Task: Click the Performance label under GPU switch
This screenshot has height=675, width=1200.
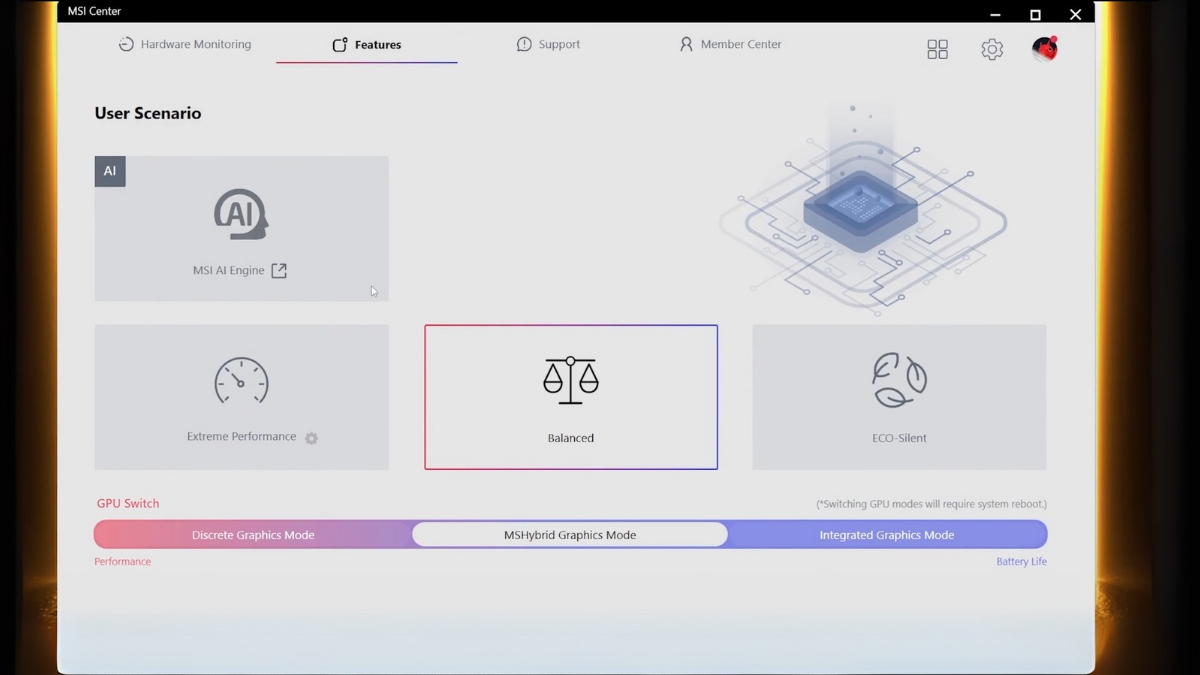Action: pos(123,562)
